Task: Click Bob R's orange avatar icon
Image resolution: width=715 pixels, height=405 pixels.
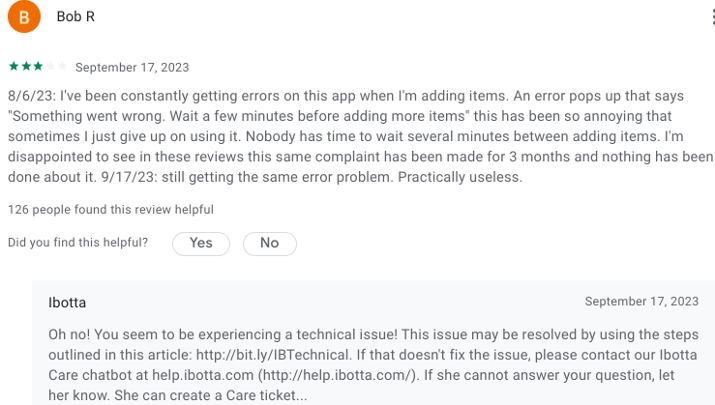Action: click(x=24, y=17)
